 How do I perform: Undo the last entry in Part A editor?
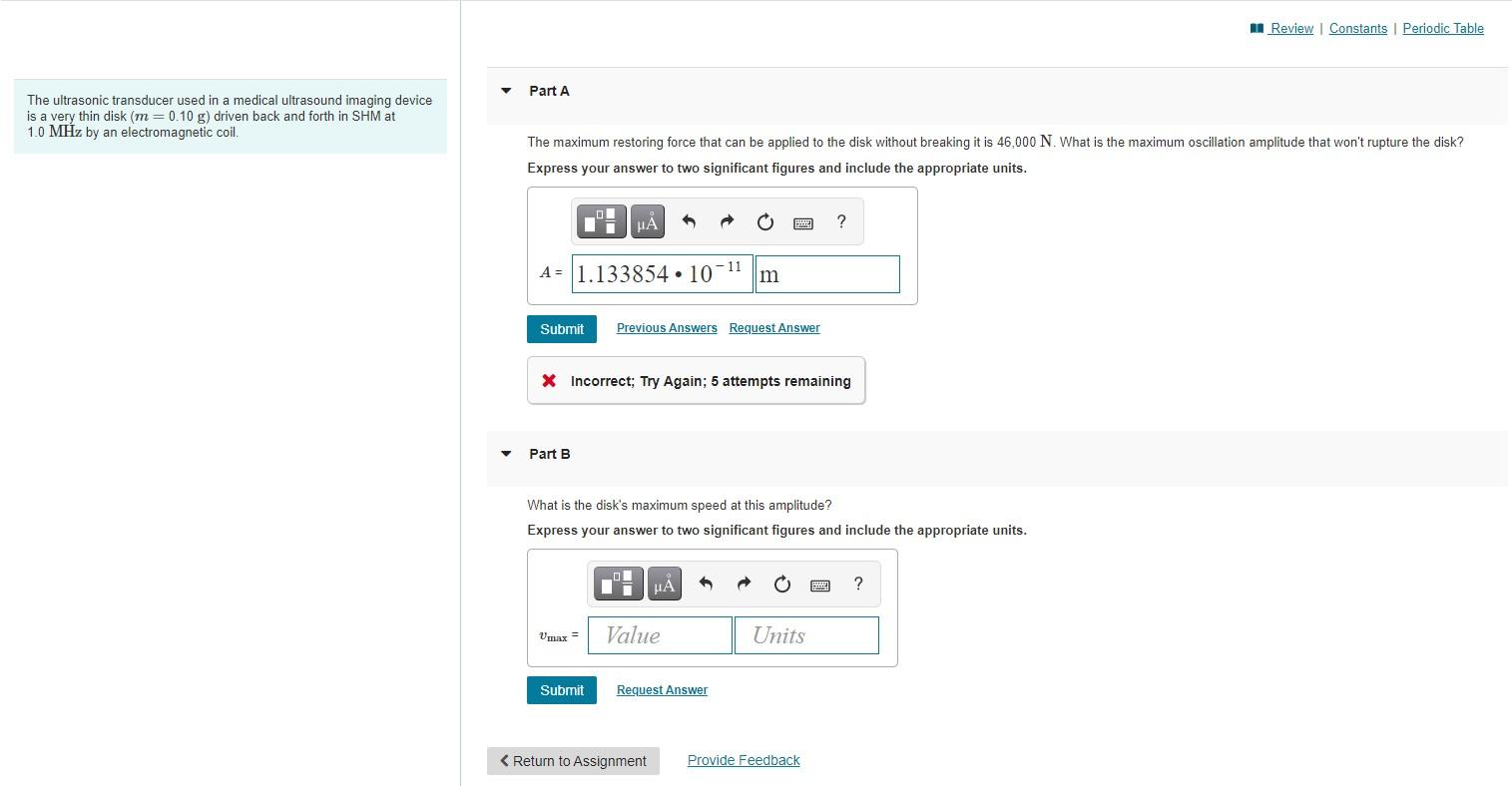point(688,221)
